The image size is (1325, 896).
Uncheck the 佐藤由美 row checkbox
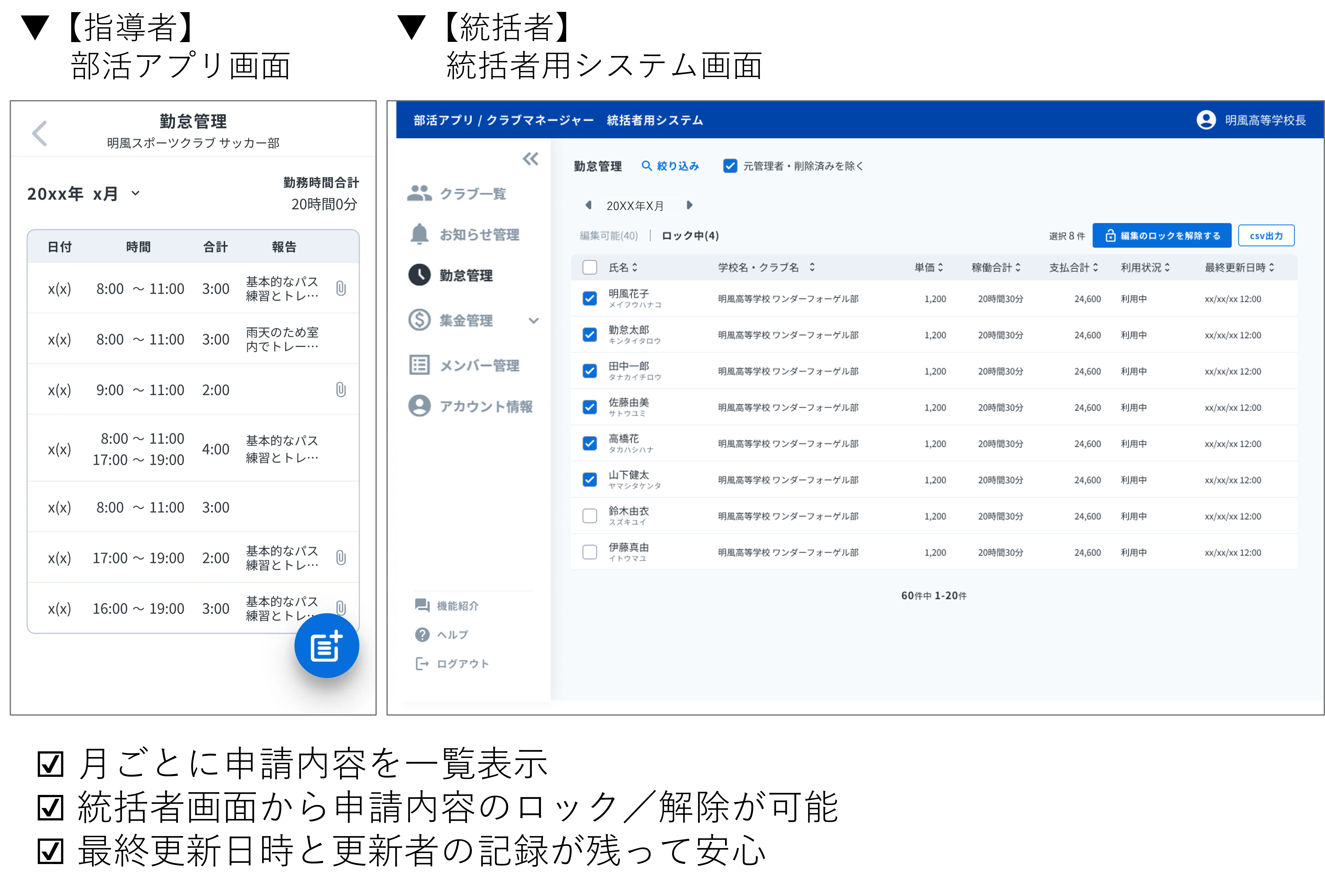(x=590, y=407)
